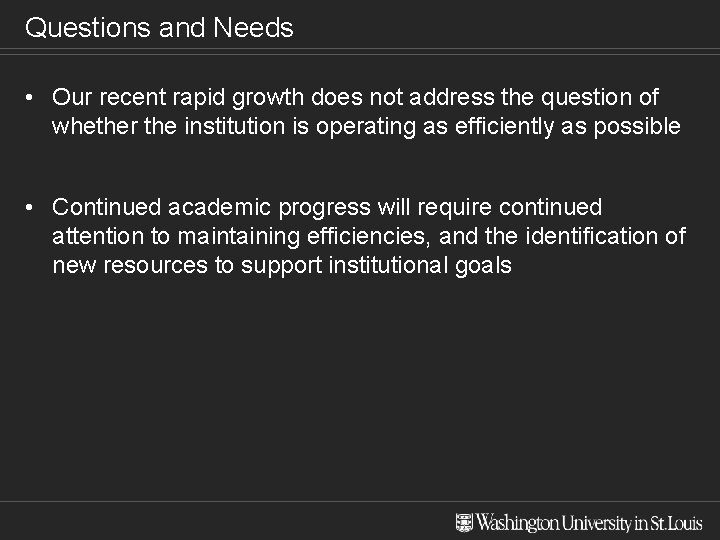Click the Washington University shield icon
Screen dimensions: 720x540
[464, 522]
